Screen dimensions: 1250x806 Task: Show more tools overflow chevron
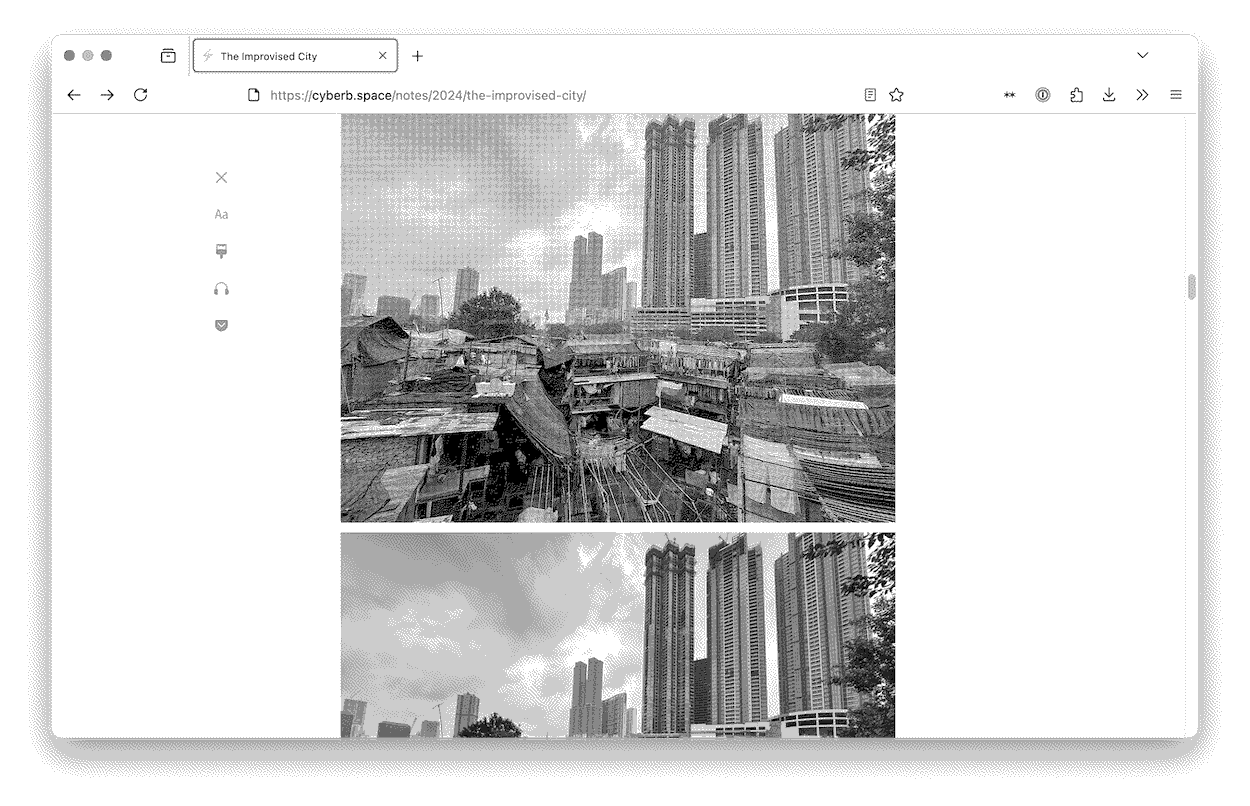[1142, 95]
